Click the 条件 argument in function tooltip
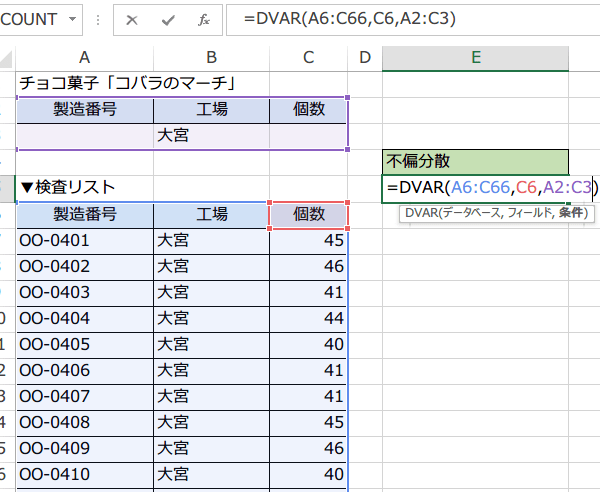600x492 pixels. [x=573, y=213]
